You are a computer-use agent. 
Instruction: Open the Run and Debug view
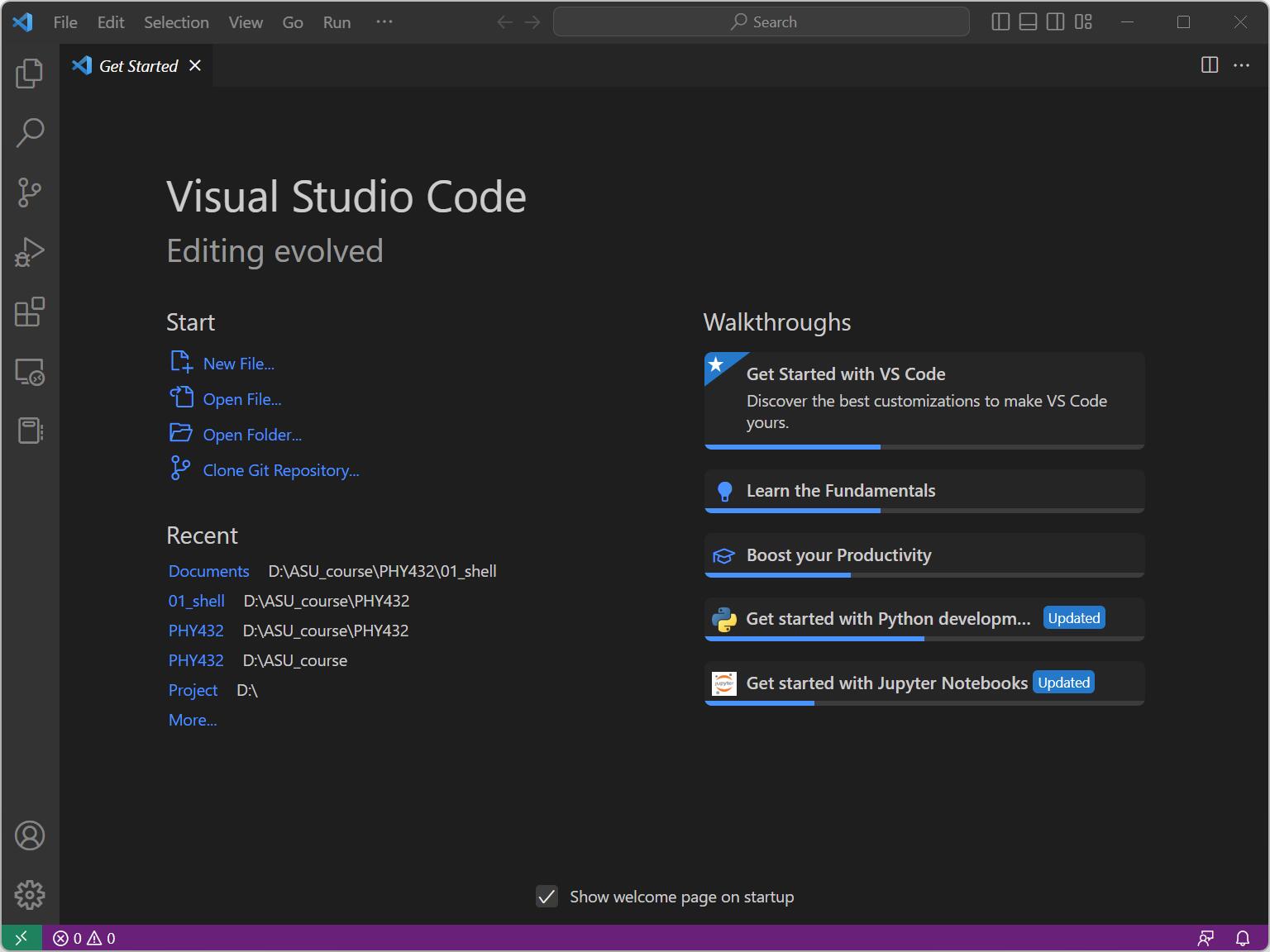tap(30, 252)
